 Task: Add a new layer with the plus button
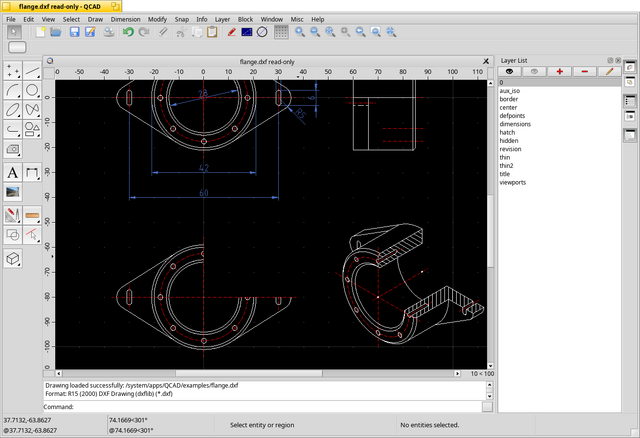tap(560, 71)
